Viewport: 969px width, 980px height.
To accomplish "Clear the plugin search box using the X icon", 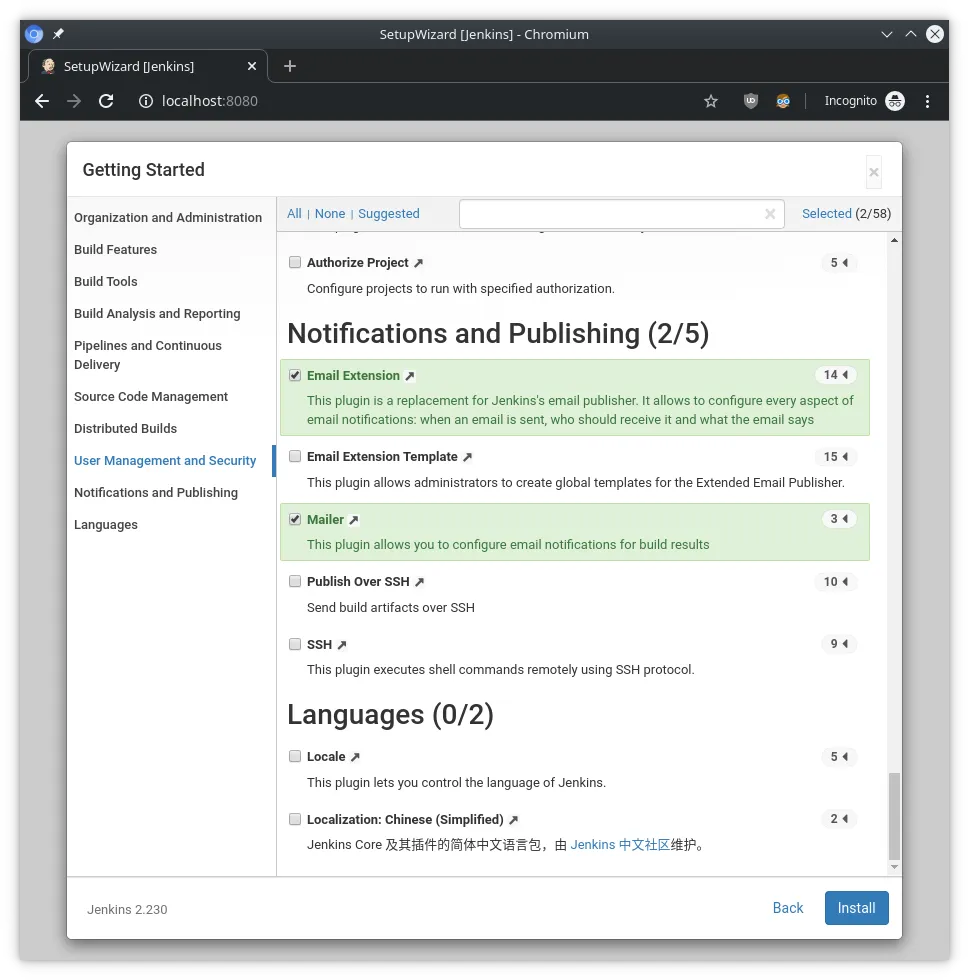I will 770,213.
